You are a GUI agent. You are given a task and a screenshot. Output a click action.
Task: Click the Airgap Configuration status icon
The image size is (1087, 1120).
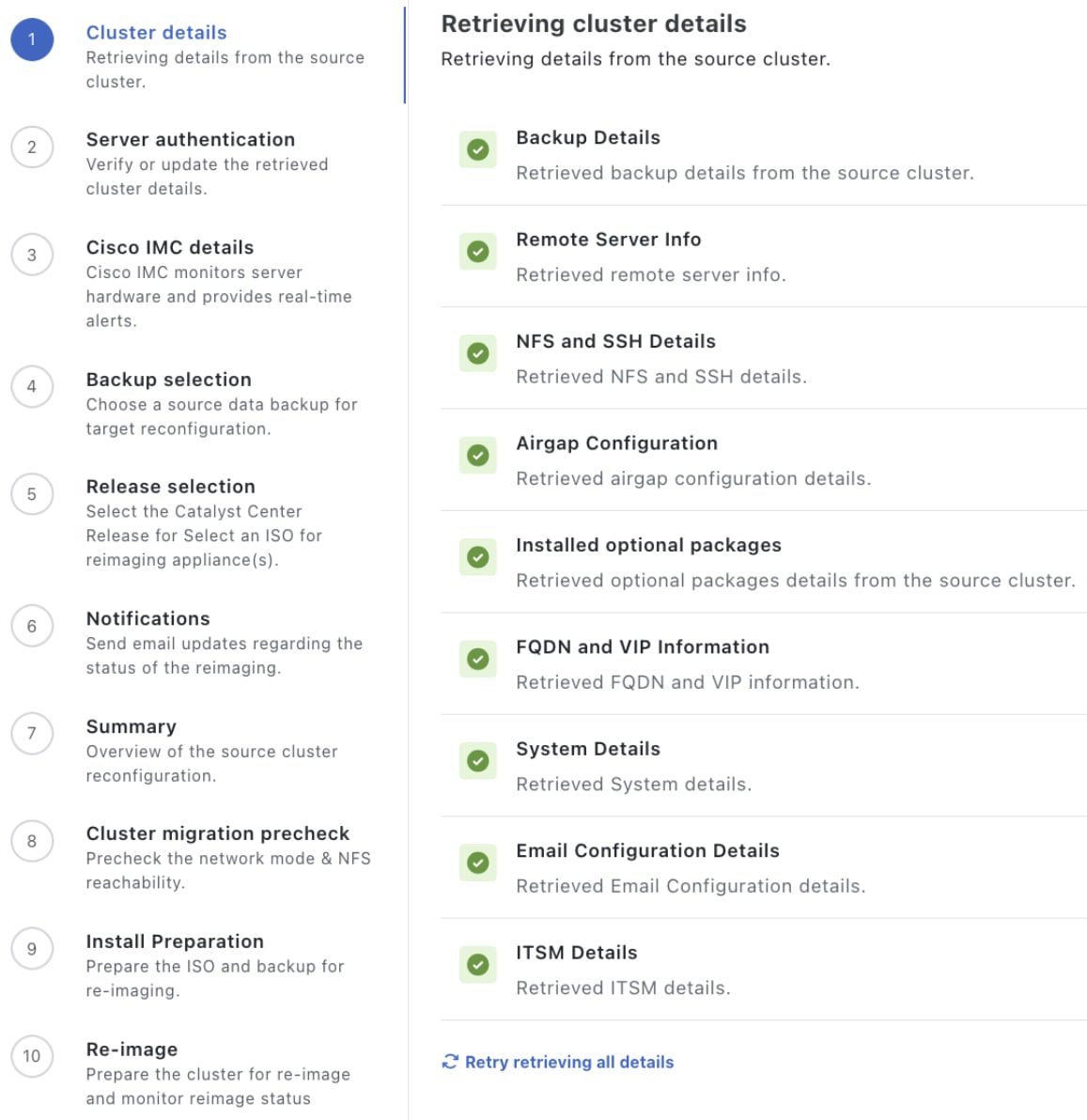[x=477, y=456]
